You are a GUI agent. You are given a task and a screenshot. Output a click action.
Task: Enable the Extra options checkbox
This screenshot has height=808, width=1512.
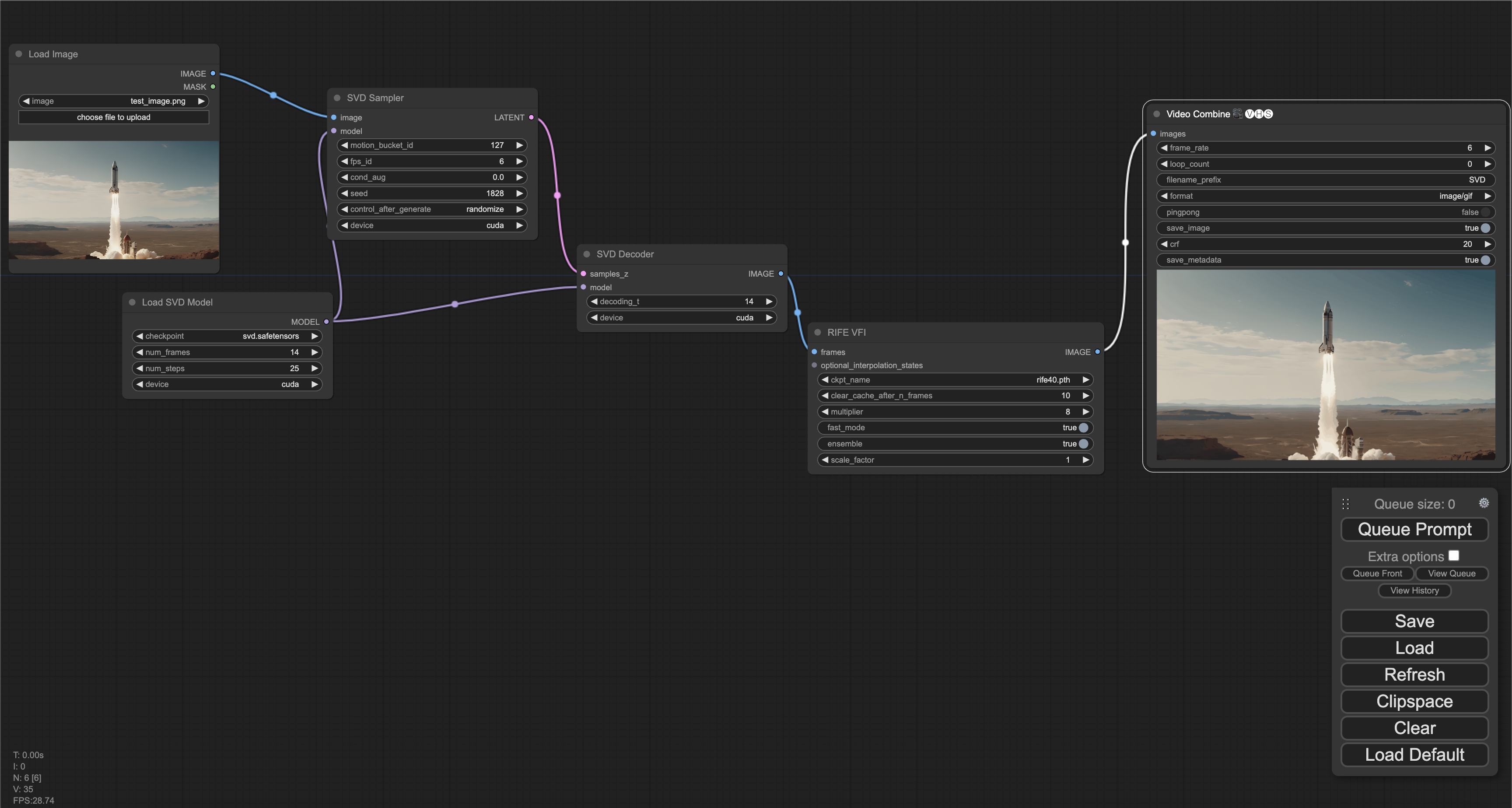[x=1453, y=555]
